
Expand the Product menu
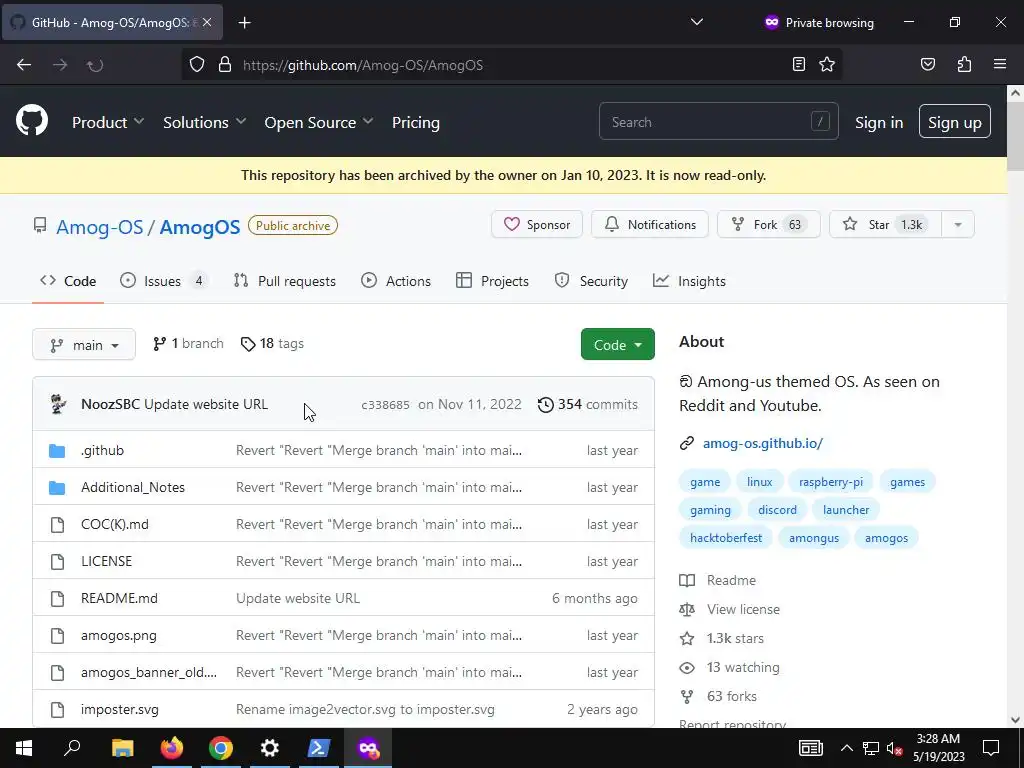[x=108, y=122]
